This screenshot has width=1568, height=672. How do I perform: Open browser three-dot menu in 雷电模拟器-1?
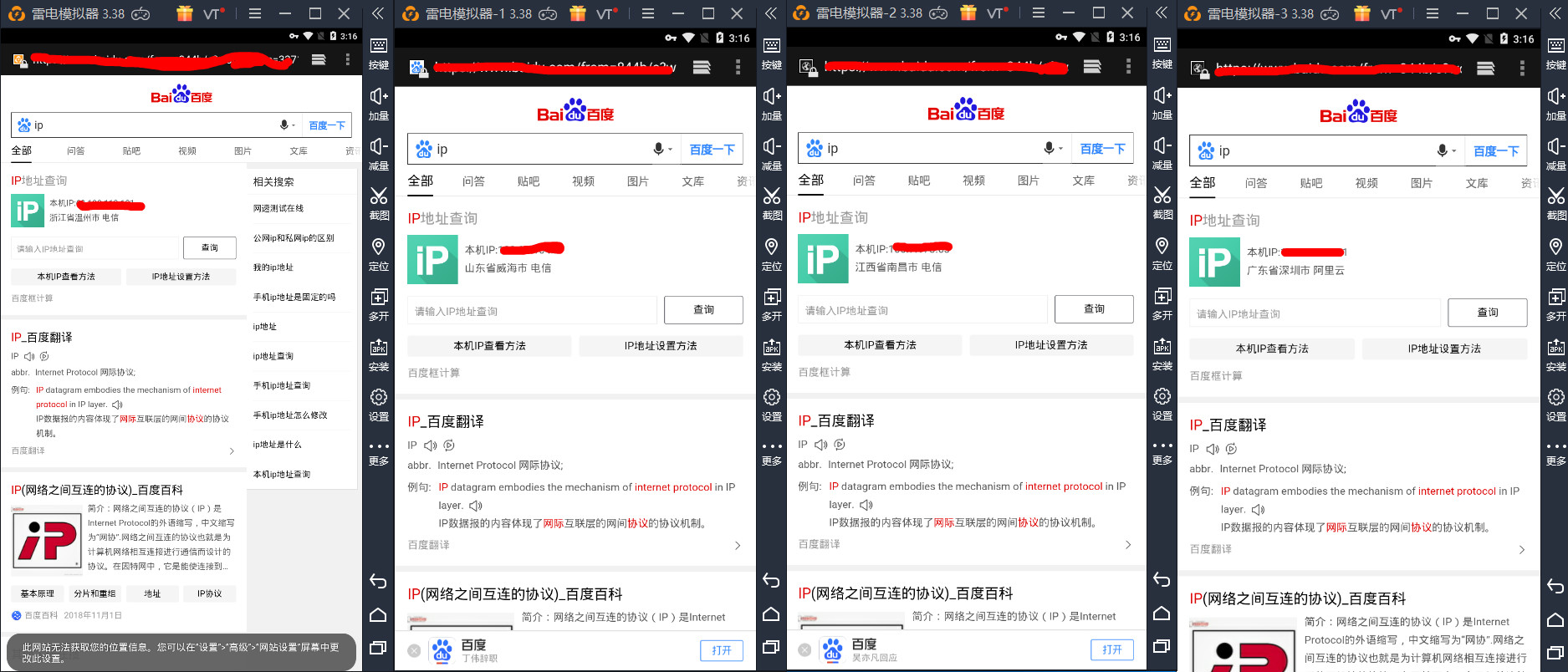(x=737, y=67)
